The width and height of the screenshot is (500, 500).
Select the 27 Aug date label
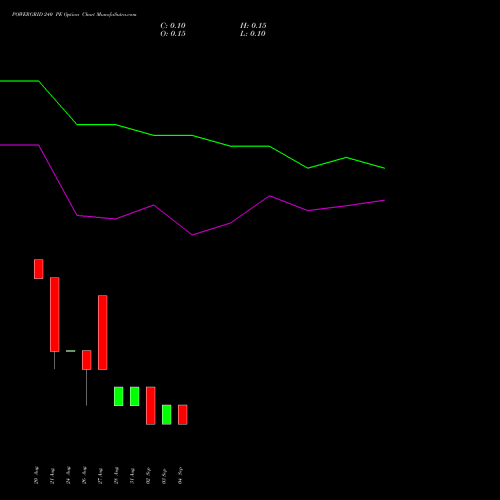[x=100, y=476]
